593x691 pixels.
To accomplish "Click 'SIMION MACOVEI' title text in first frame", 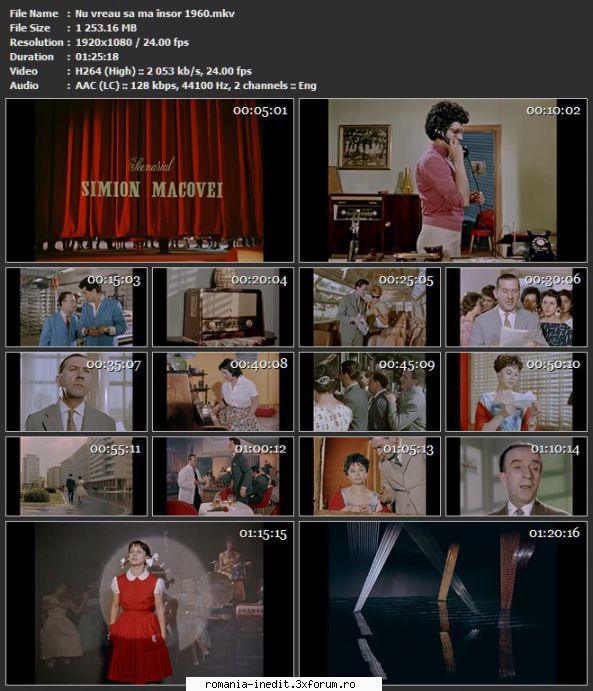I will (152, 189).
